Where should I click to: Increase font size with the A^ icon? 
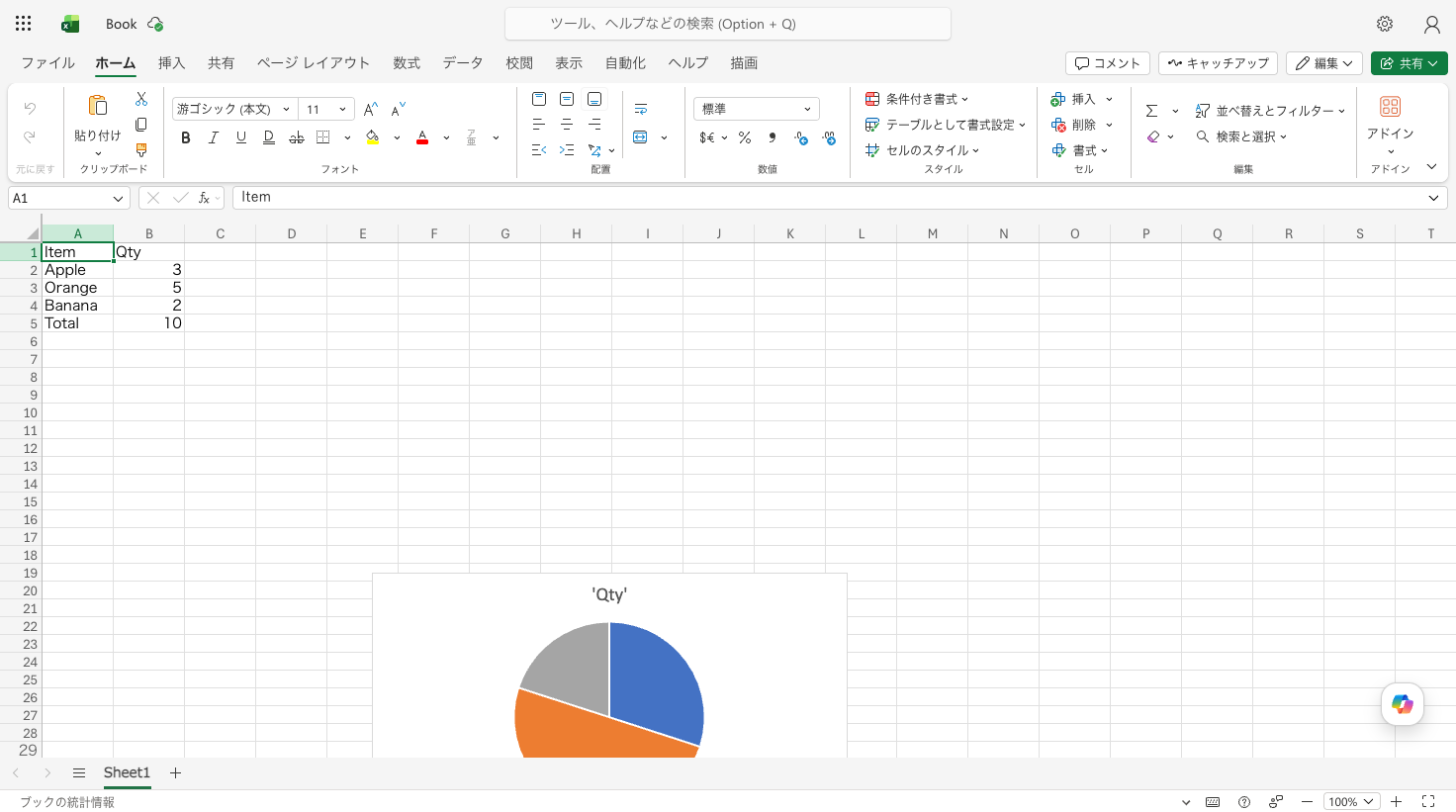pos(370,110)
